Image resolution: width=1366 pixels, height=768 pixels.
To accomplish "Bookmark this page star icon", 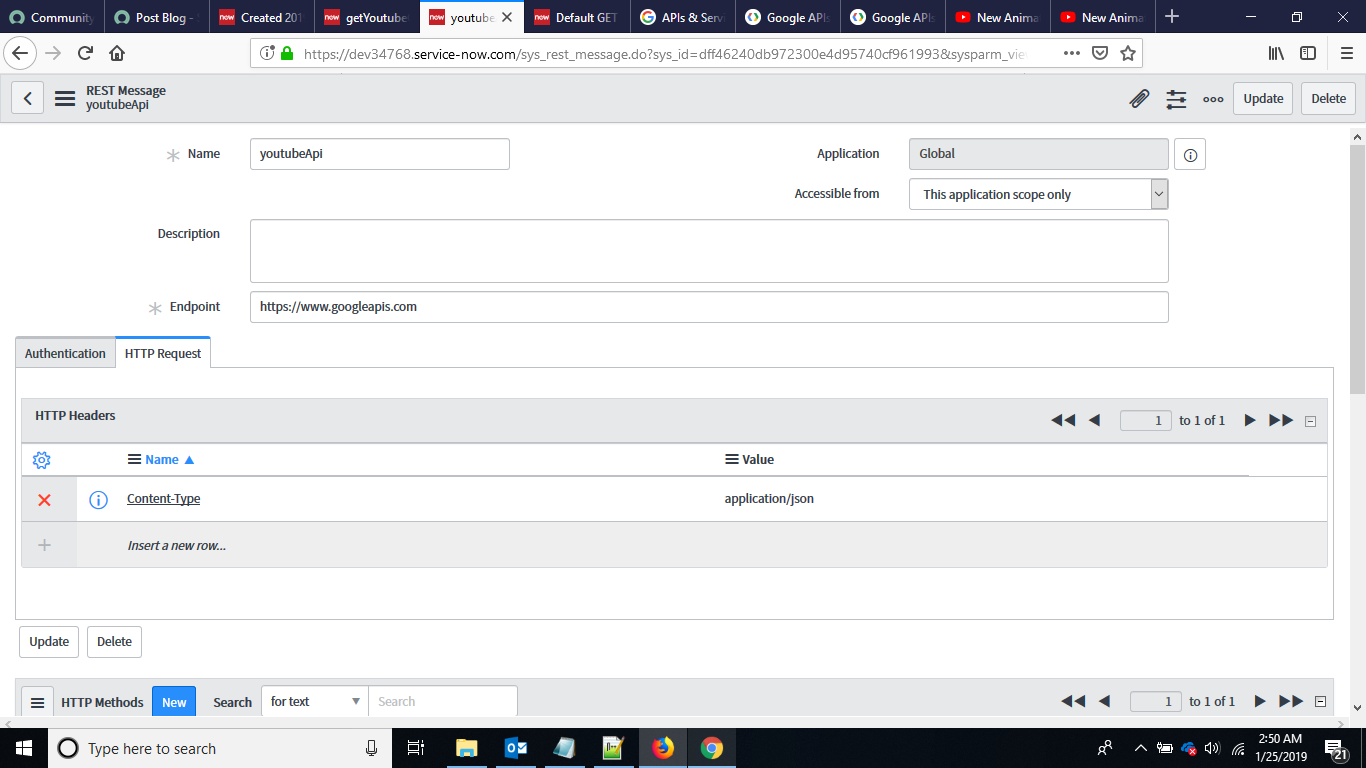I will coord(1128,53).
